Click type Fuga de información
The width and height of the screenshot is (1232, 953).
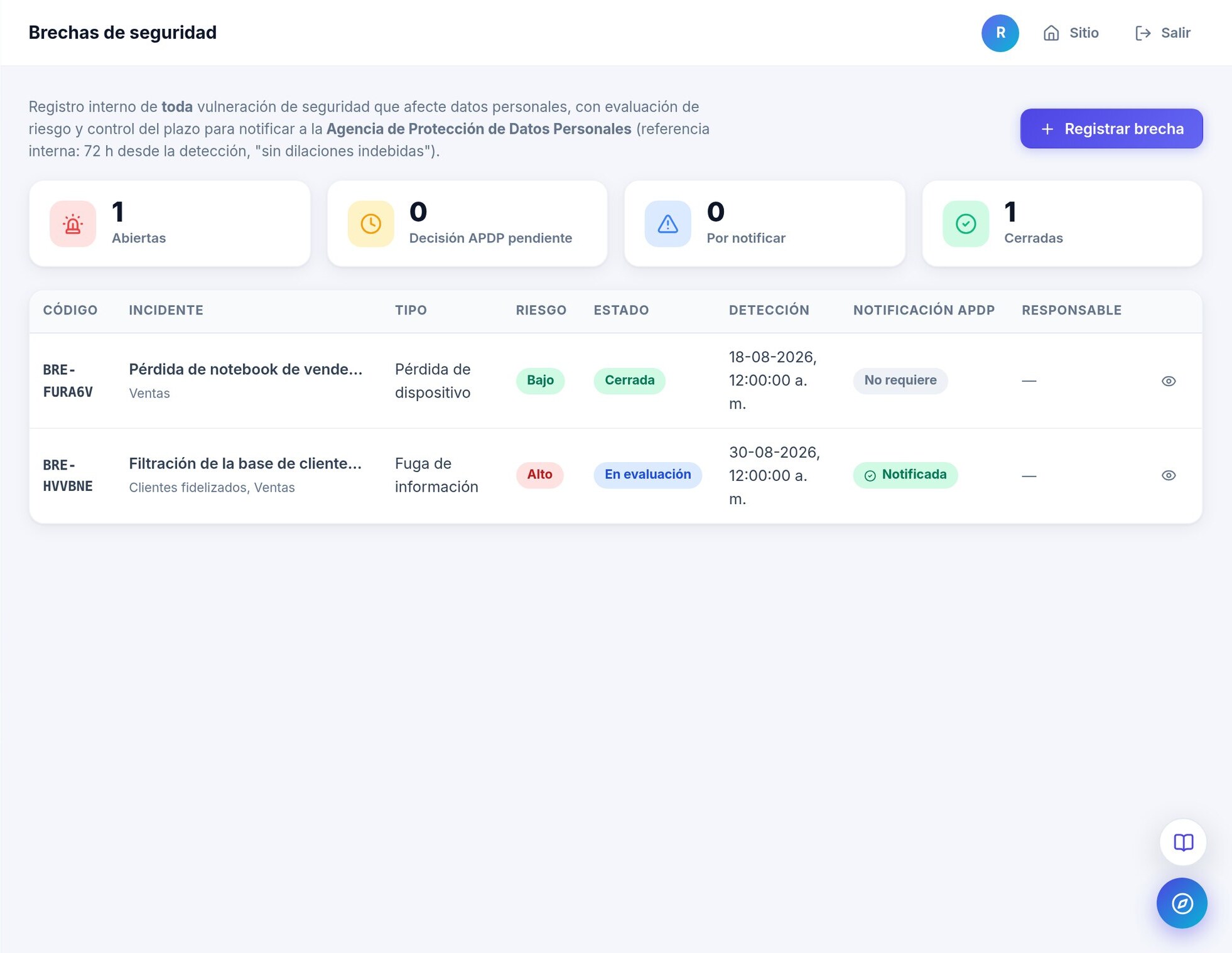pyautogui.click(x=436, y=475)
